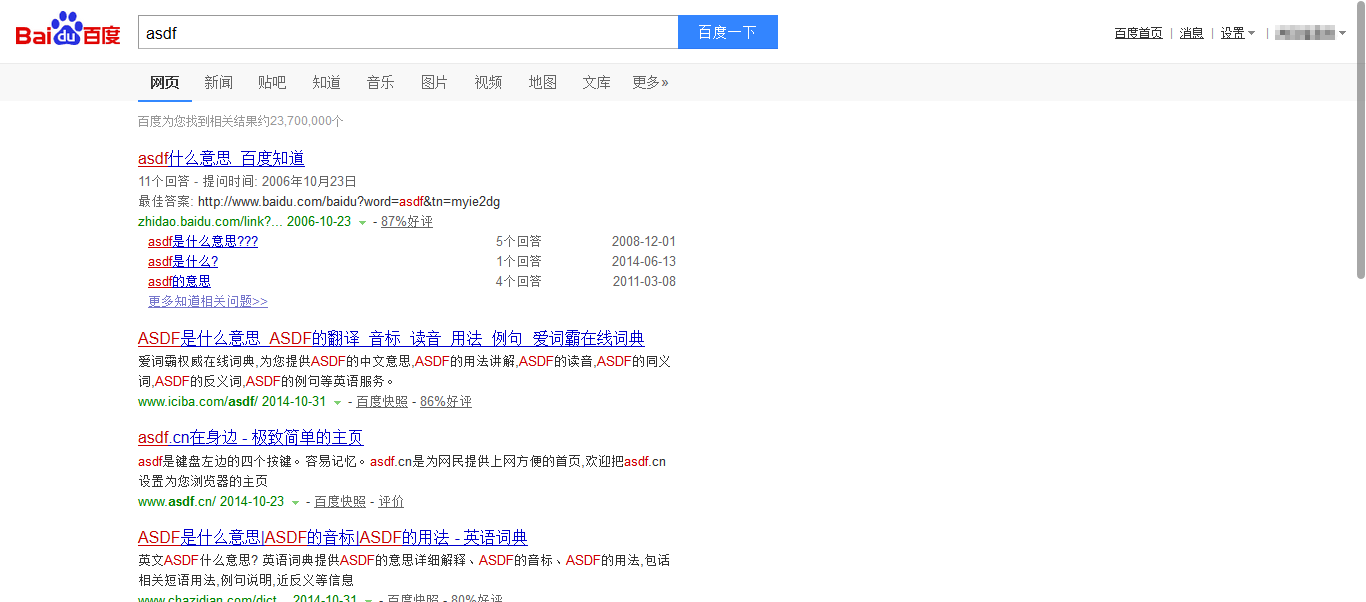Visit the asdf.cn homepage result
The image size is (1366, 602).
point(249,438)
